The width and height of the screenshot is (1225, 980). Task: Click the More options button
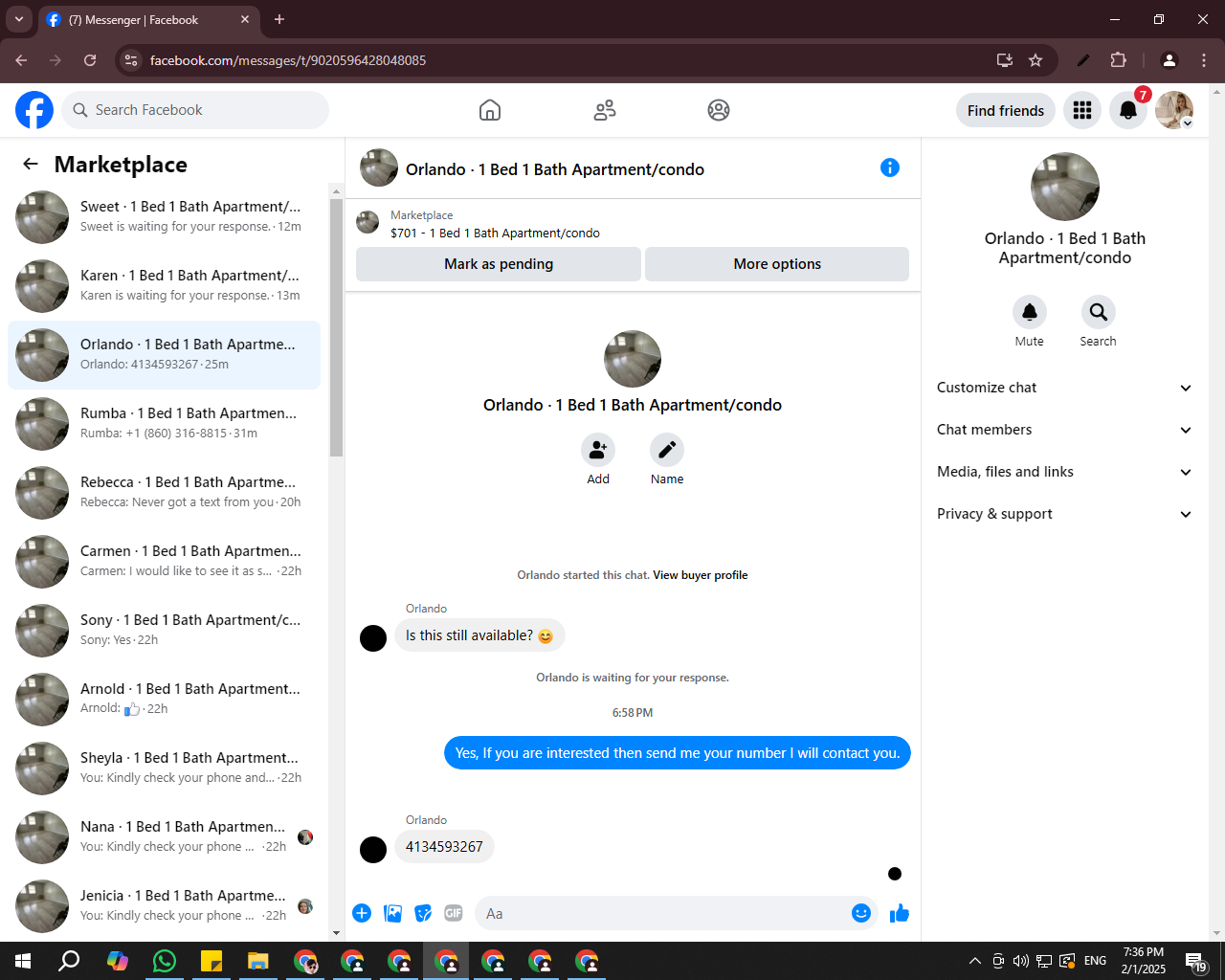(777, 264)
